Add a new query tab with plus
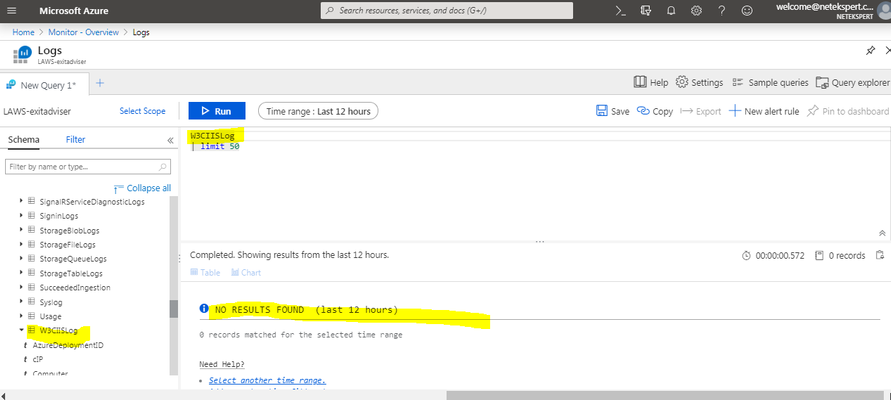891x400 pixels. click(100, 83)
